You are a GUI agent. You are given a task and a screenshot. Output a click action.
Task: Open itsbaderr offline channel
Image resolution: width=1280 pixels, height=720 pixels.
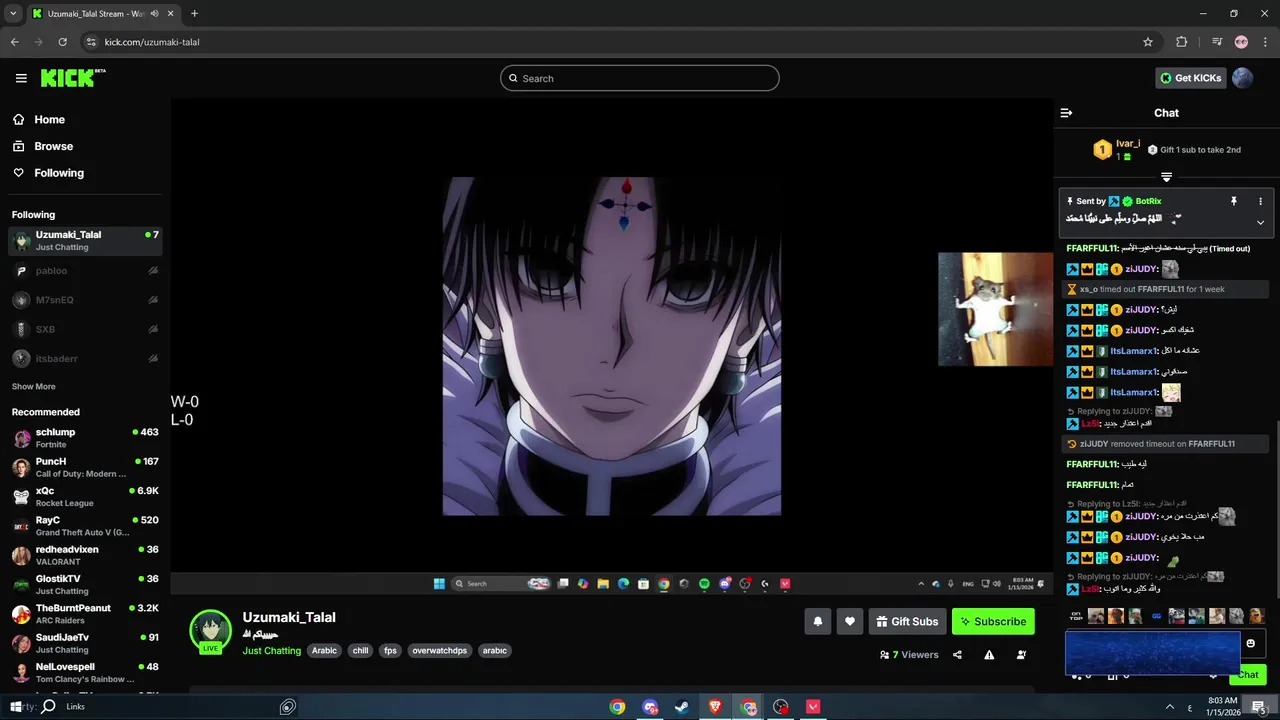(x=85, y=358)
